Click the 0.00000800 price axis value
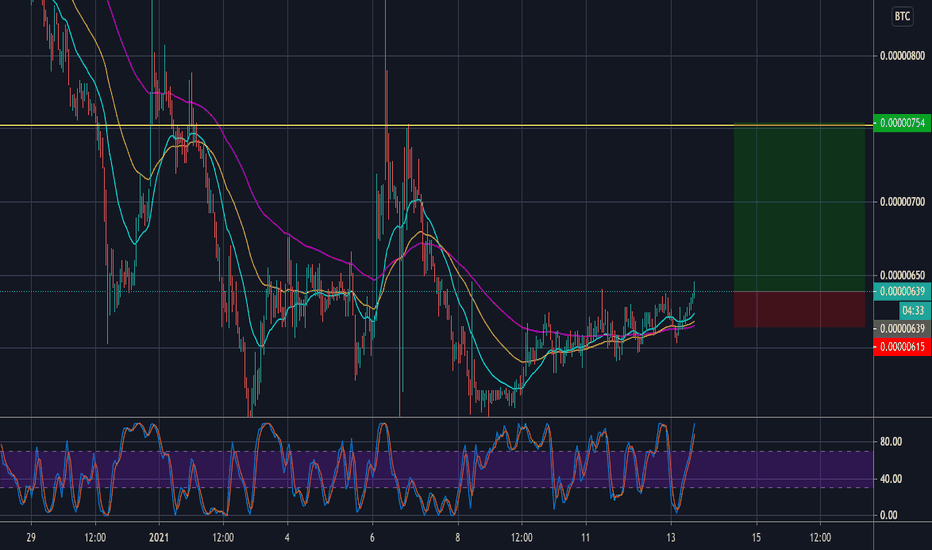Viewport: 932px width, 550px height. 902,56
